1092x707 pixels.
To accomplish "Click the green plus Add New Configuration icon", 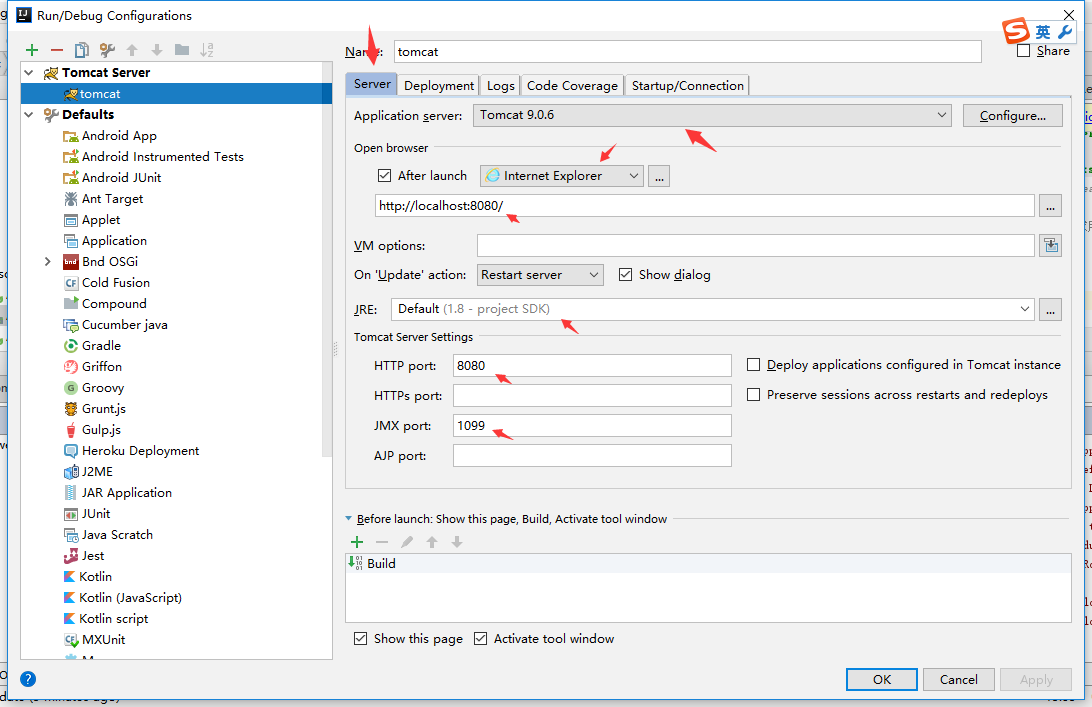I will (32, 50).
